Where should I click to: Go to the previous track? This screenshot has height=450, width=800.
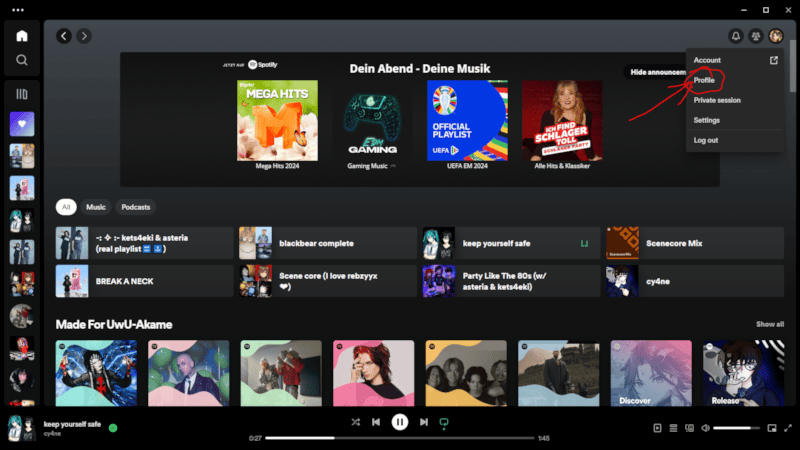coord(376,422)
